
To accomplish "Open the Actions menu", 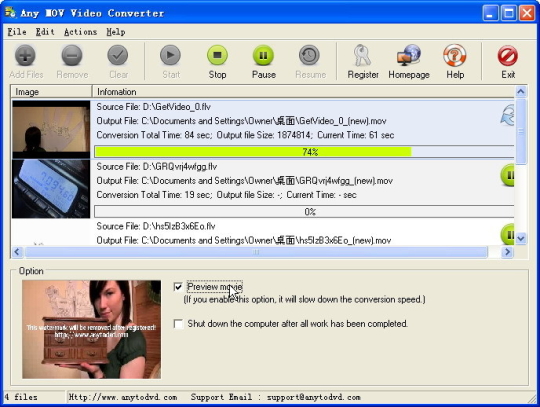I will (81, 32).
